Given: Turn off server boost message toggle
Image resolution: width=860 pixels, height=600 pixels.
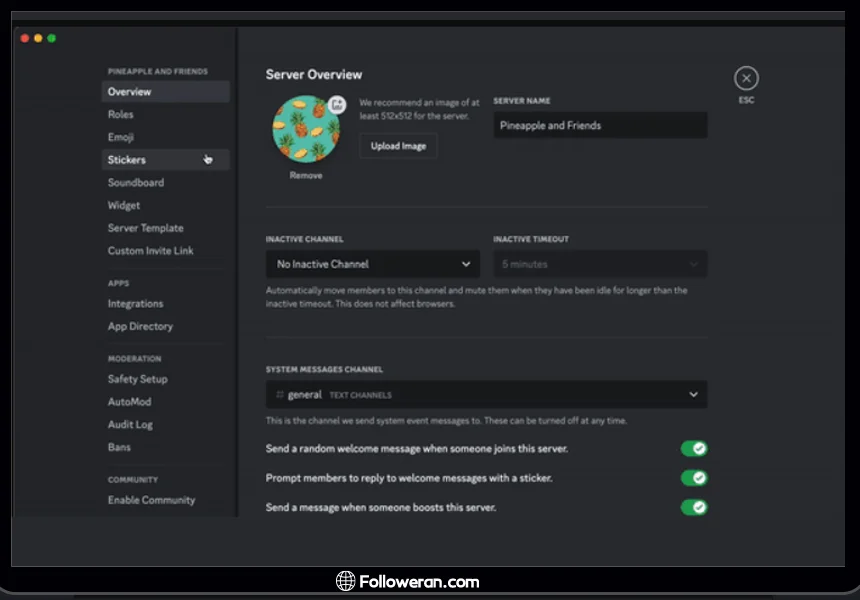Looking at the screenshot, I should coord(693,507).
